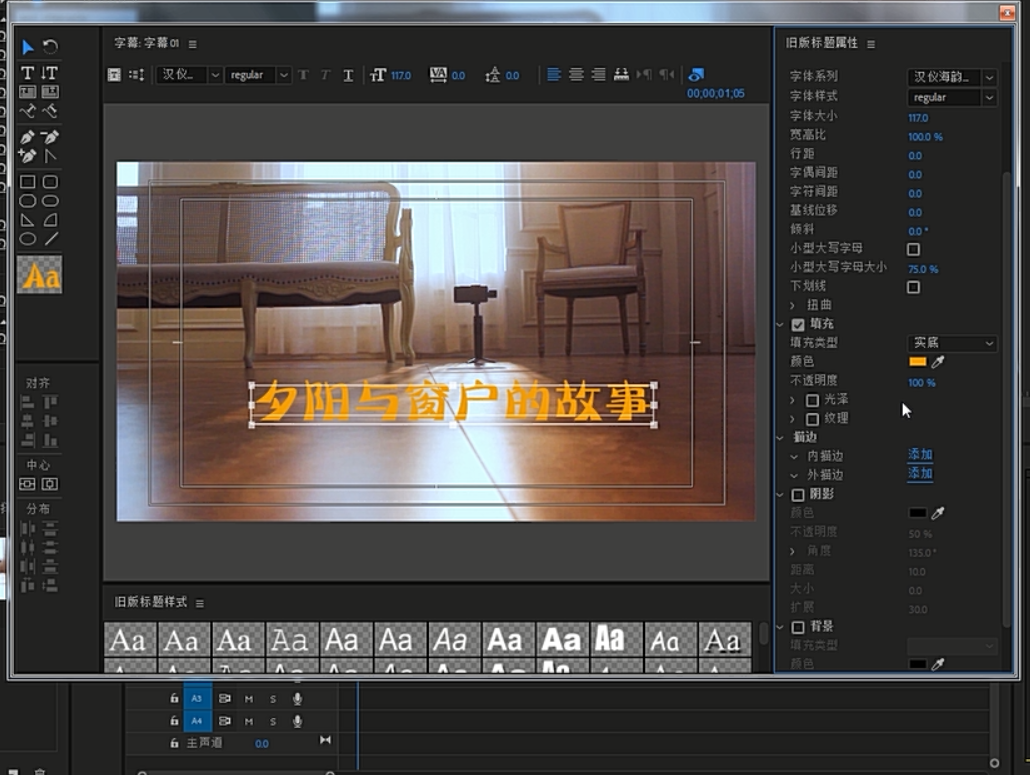Viewport: 1030px width, 775px height.
Task: Open the 字体样式 regular dropdown in properties
Action: [951, 97]
